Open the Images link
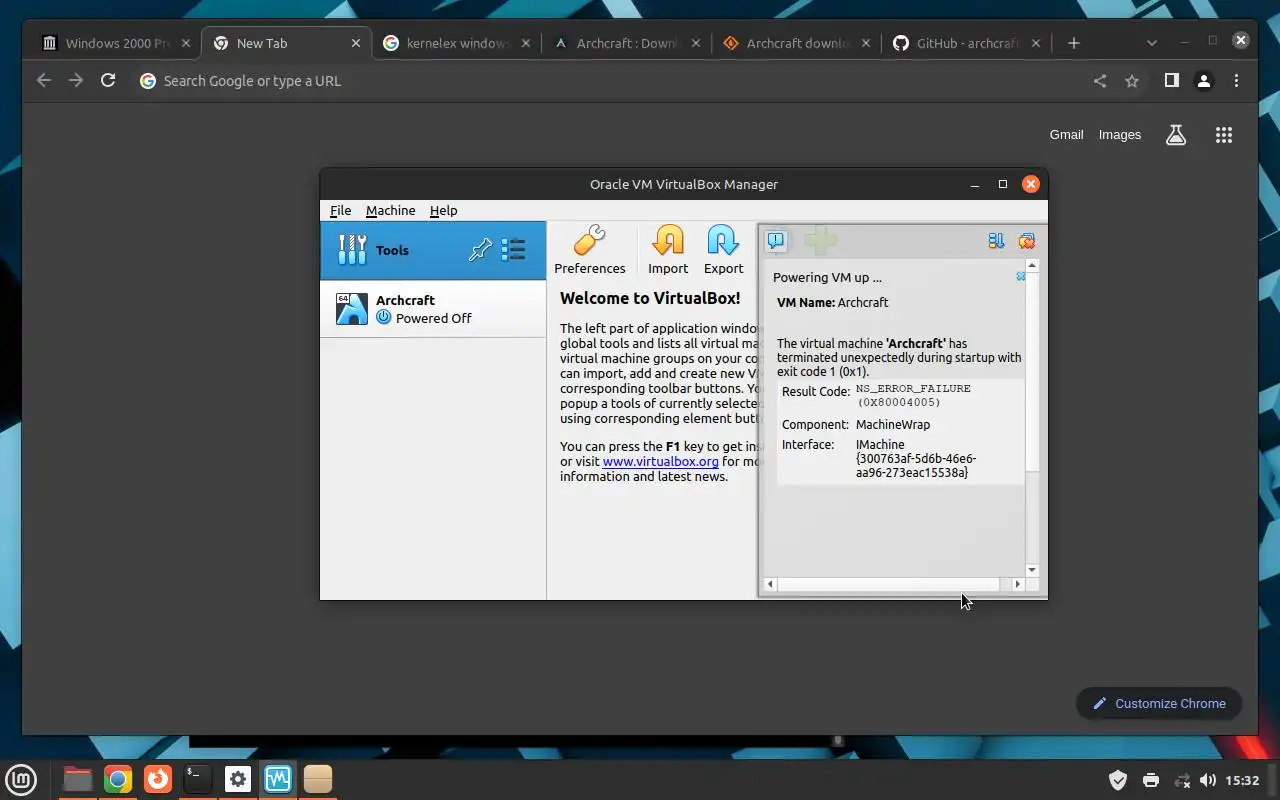Image resolution: width=1280 pixels, height=800 pixels. 1120,135
